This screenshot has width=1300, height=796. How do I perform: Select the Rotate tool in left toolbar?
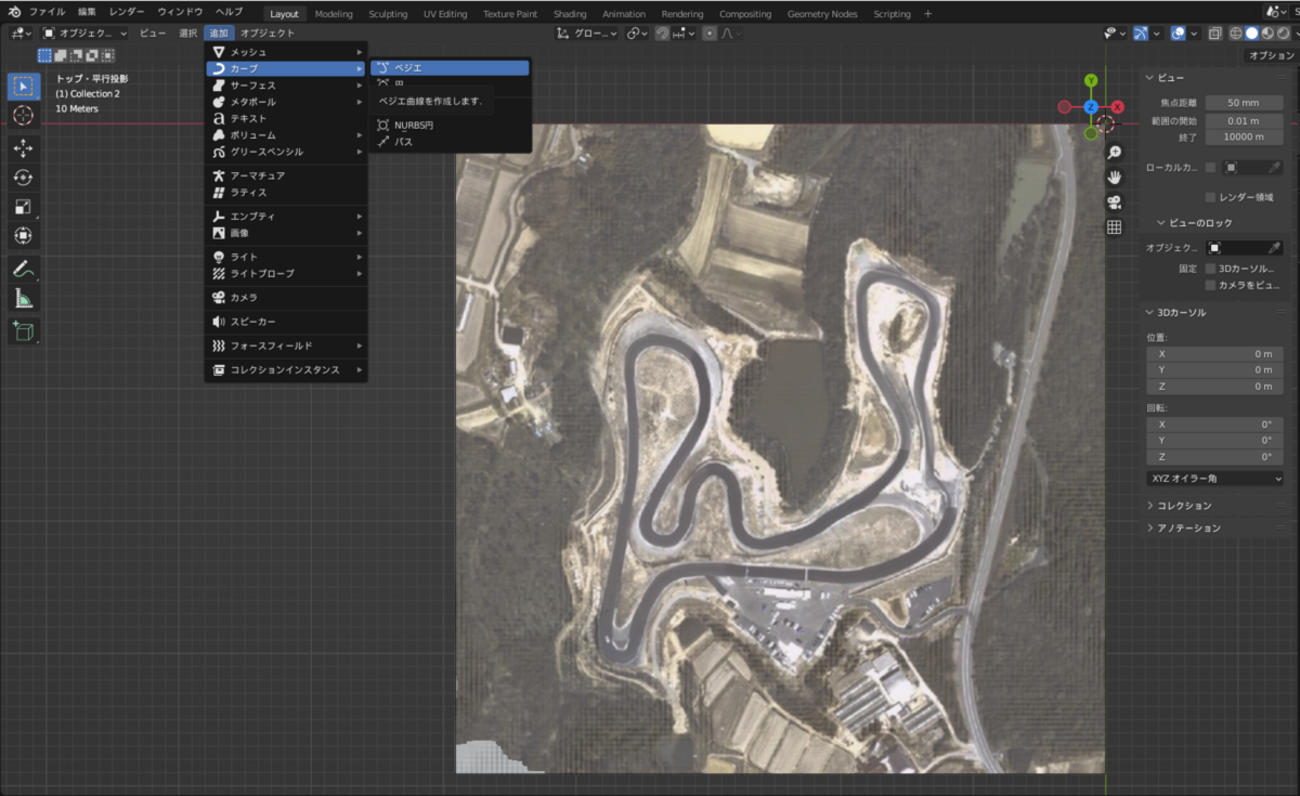23,178
